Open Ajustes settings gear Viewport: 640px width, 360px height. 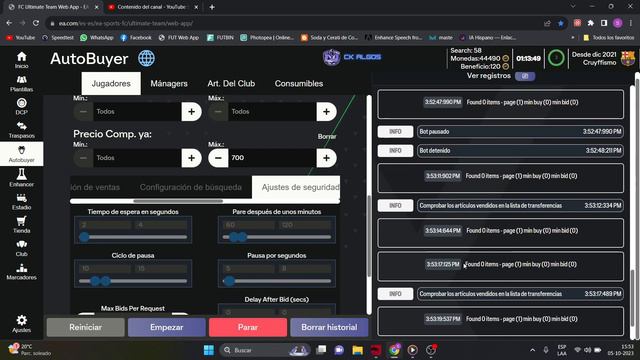[22, 324]
